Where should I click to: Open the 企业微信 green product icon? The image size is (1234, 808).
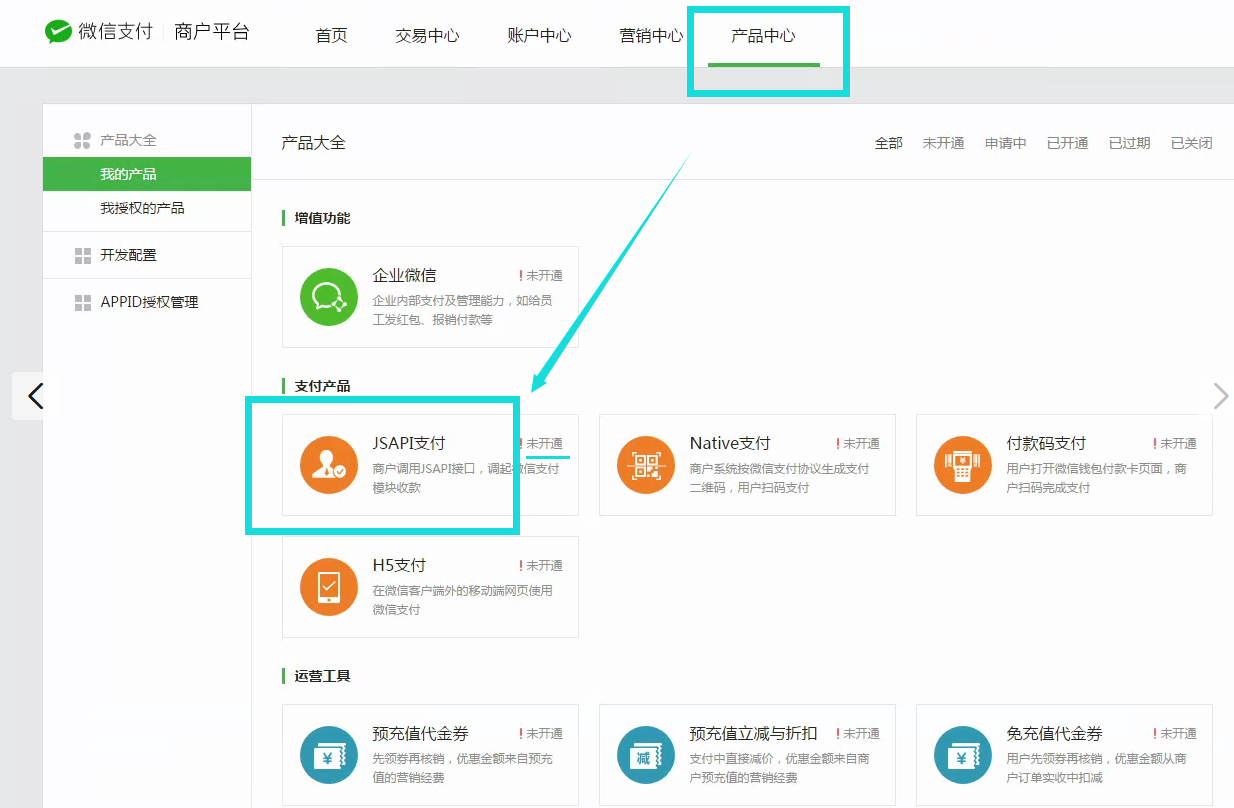tap(329, 297)
